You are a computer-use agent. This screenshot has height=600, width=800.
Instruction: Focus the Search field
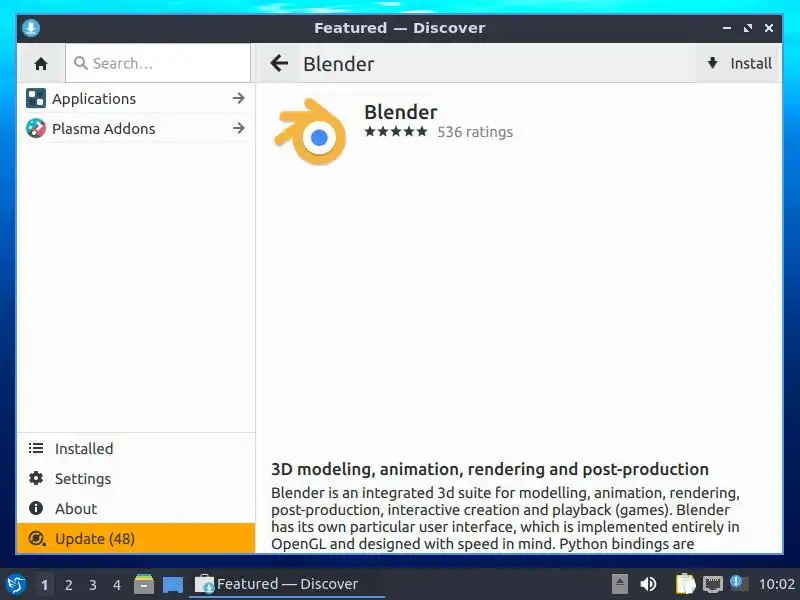point(158,63)
